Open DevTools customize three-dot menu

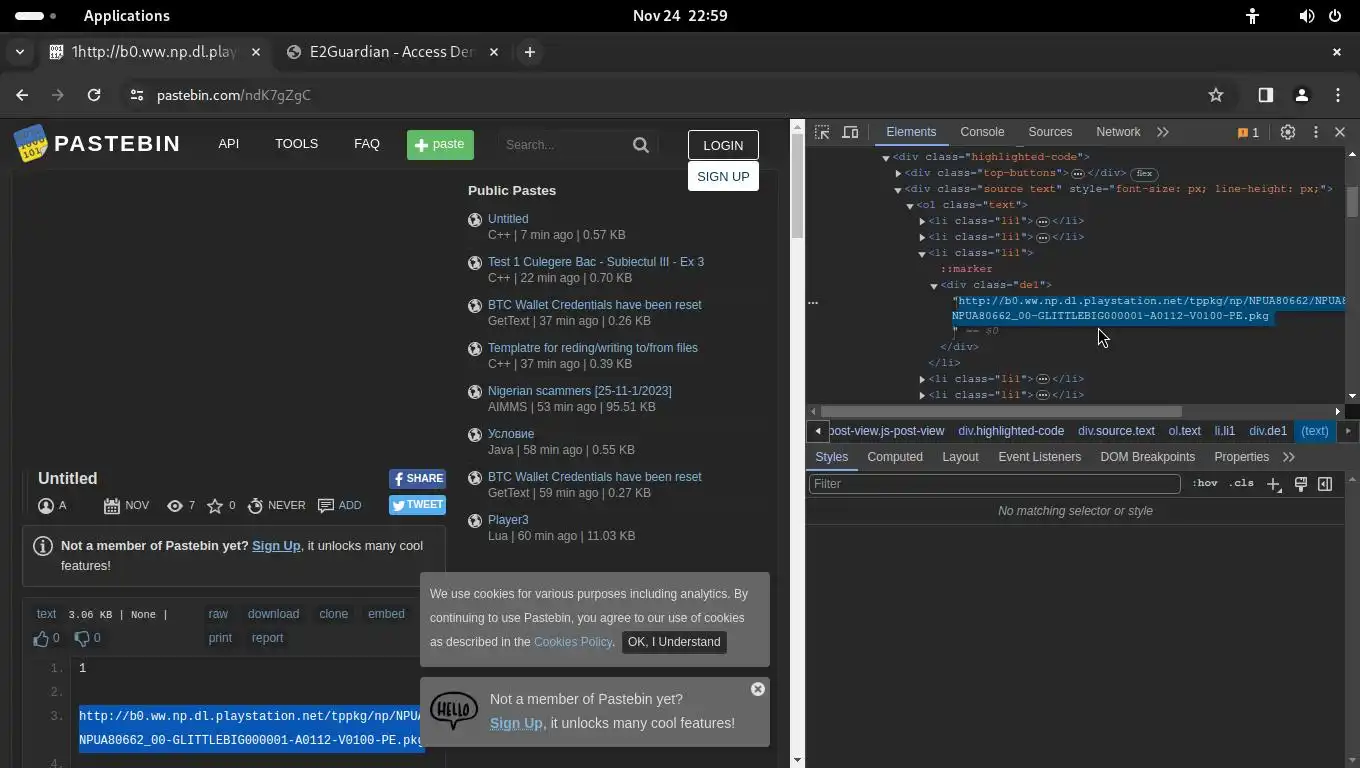[x=1316, y=132]
